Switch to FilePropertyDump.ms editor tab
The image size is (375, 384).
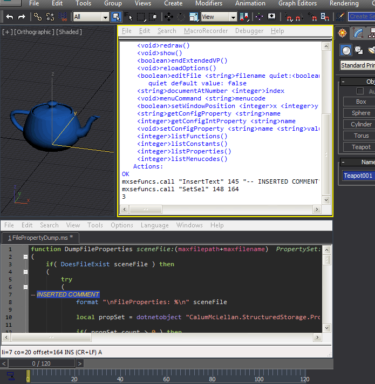pos(40,238)
